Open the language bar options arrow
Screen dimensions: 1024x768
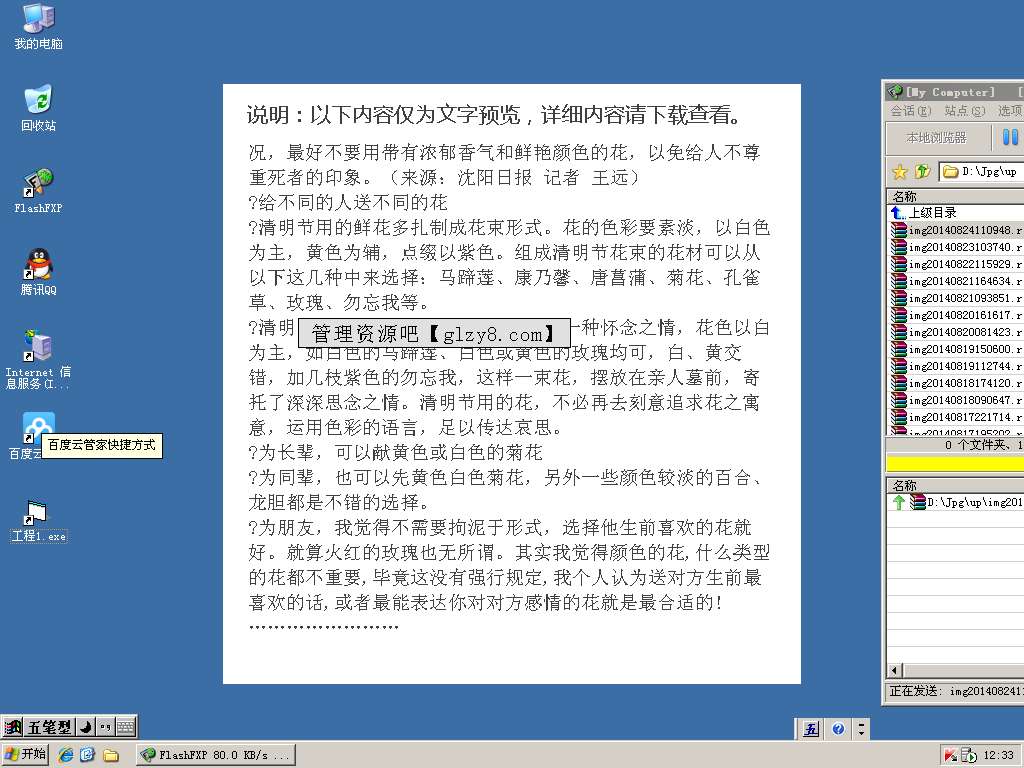pyautogui.click(x=861, y=729)
